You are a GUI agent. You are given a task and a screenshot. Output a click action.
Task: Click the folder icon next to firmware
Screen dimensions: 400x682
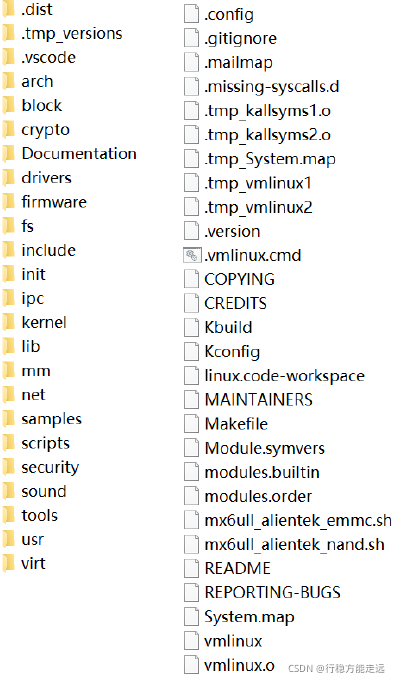(8, 202)
